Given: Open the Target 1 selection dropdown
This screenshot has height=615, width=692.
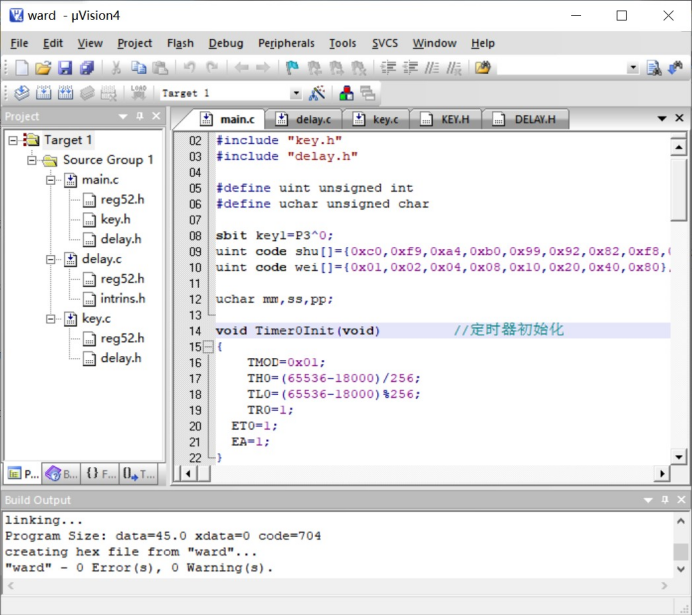Looking at the screenshot, I should 296,93.
